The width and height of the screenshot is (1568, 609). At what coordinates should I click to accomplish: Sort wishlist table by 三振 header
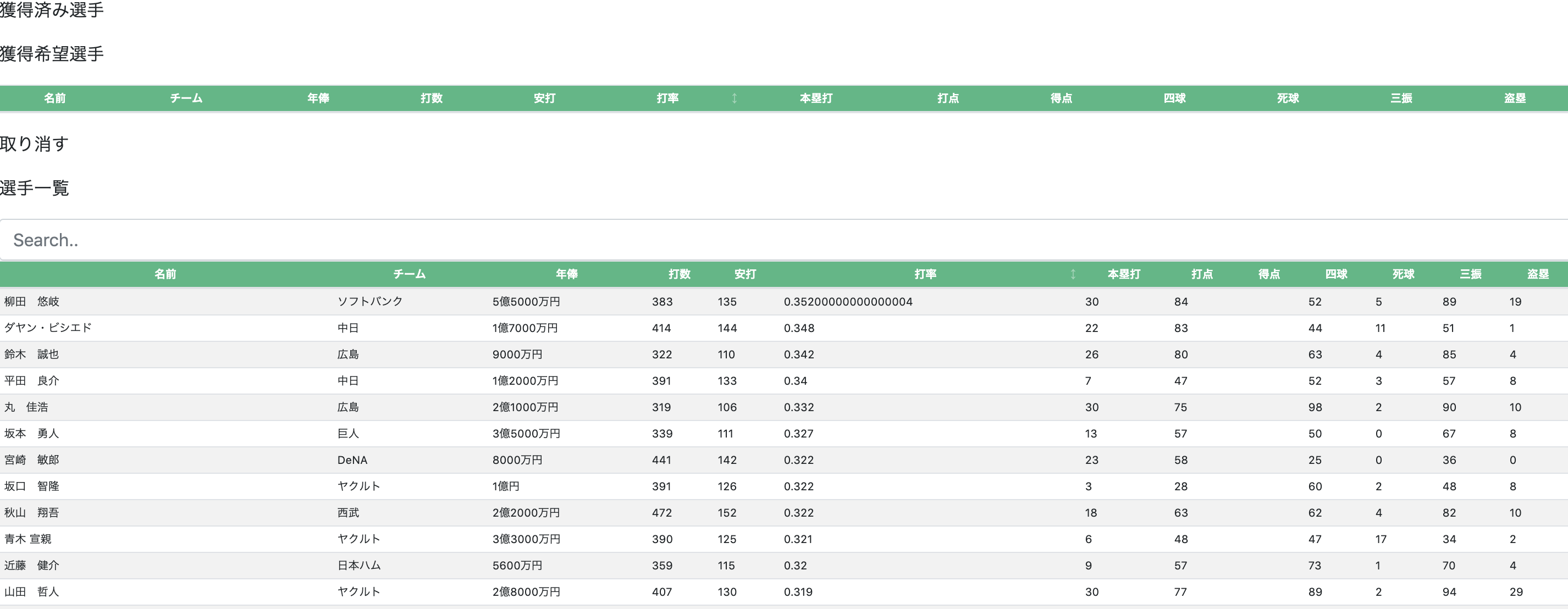tap(1401, 98)
